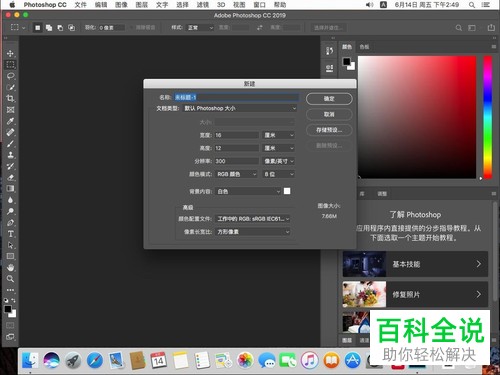500x375 pixels.
Task: Toggle Quick Mask mode icon
Action: [10, 325]
